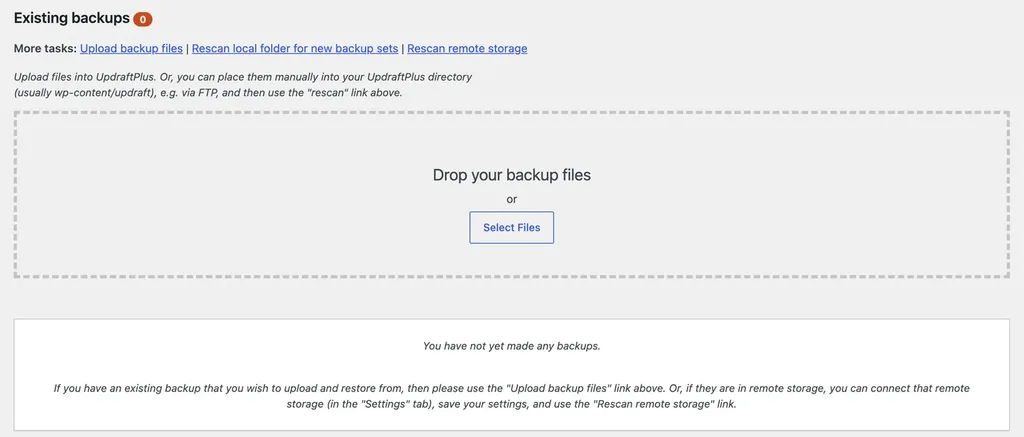Click the Select Files button
Screen dimensions: 1024x437
click(x=511, y=227)
